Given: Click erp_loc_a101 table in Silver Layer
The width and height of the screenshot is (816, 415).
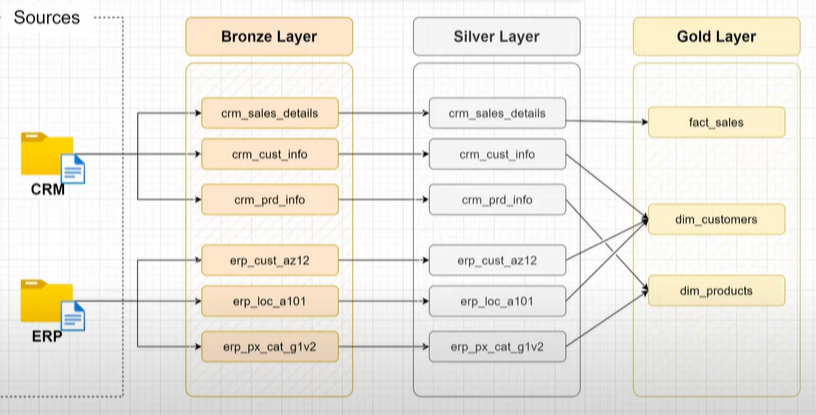Looking at the screenshot, I should pos(497,300).
